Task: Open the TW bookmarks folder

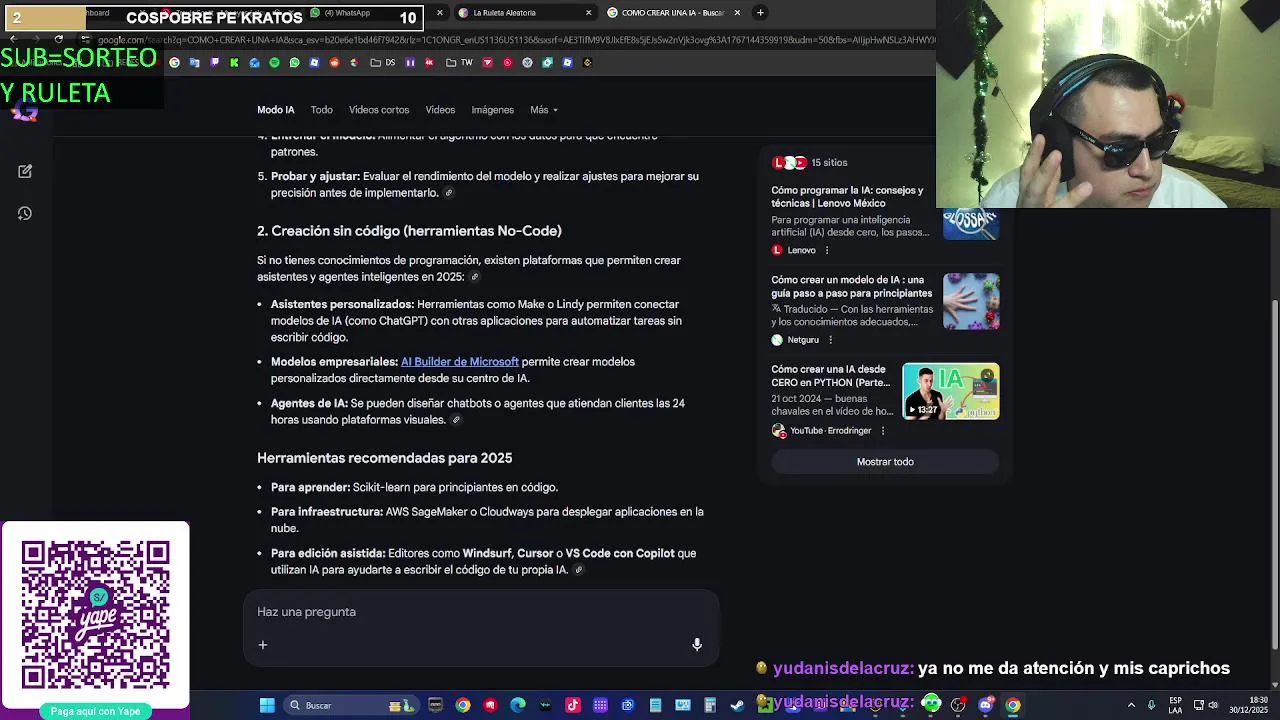Action: tap(459, 62)
